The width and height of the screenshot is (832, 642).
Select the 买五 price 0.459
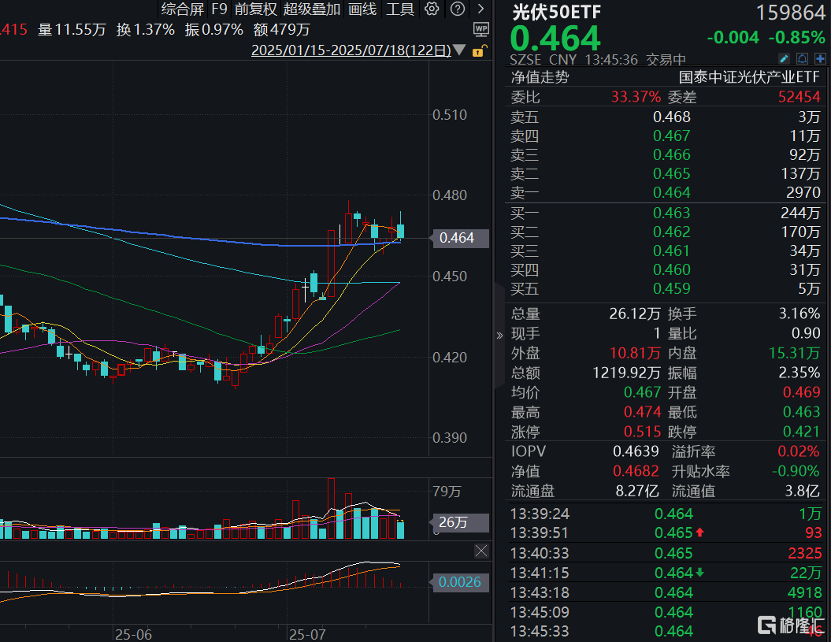(x=672, y=289)
